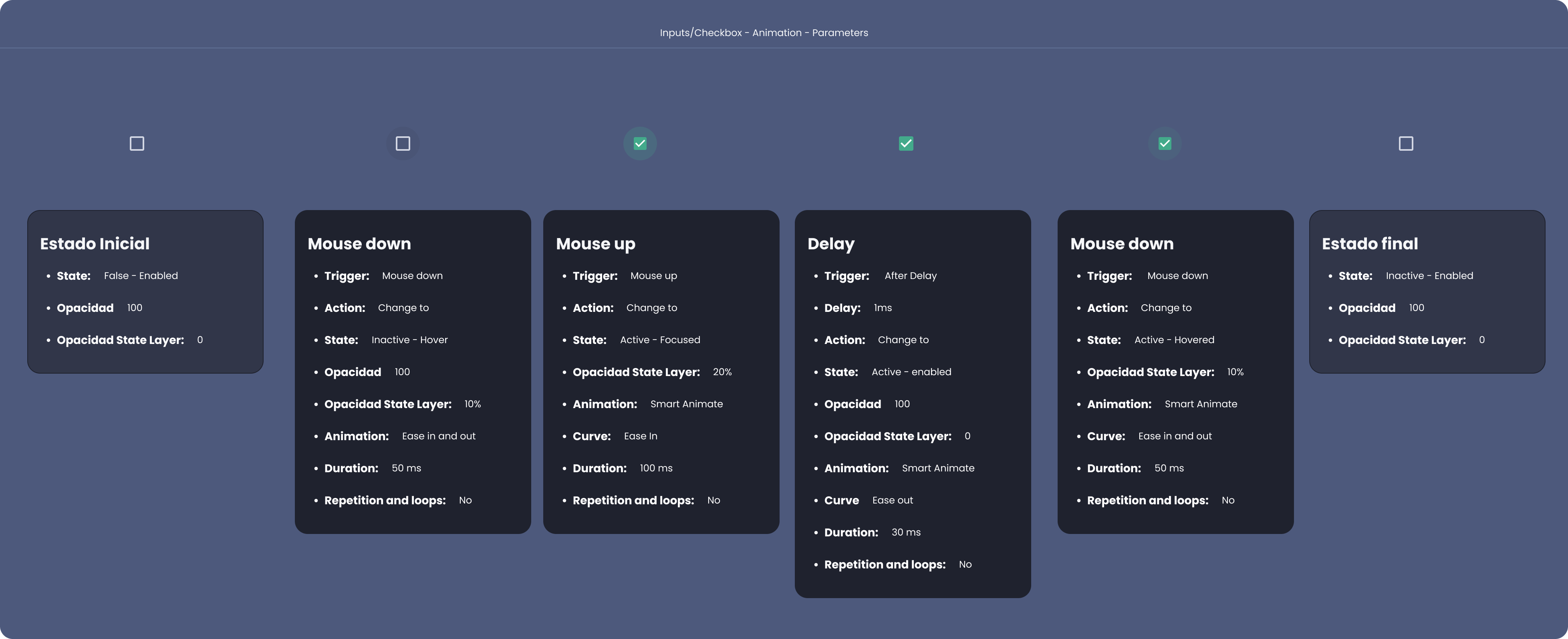Click '1ms' delay value

click(x=883, y=308)
